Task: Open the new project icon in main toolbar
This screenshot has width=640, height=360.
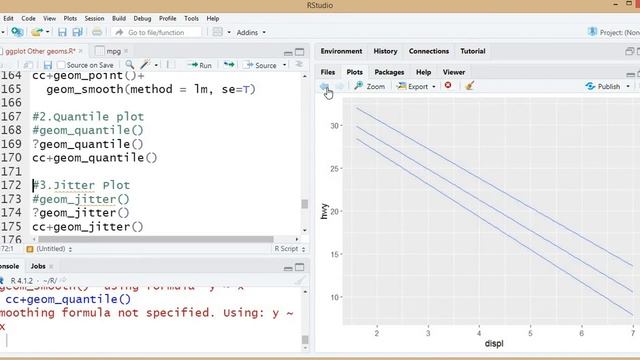Action: (17, 32)
